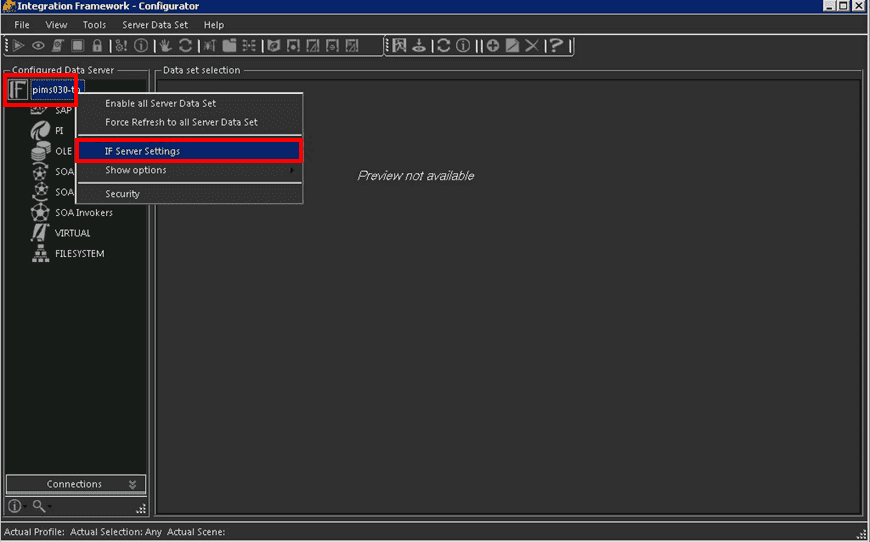Click the Actual Scene status text
This screenshot has height=542, width=870.
[196, 531]
